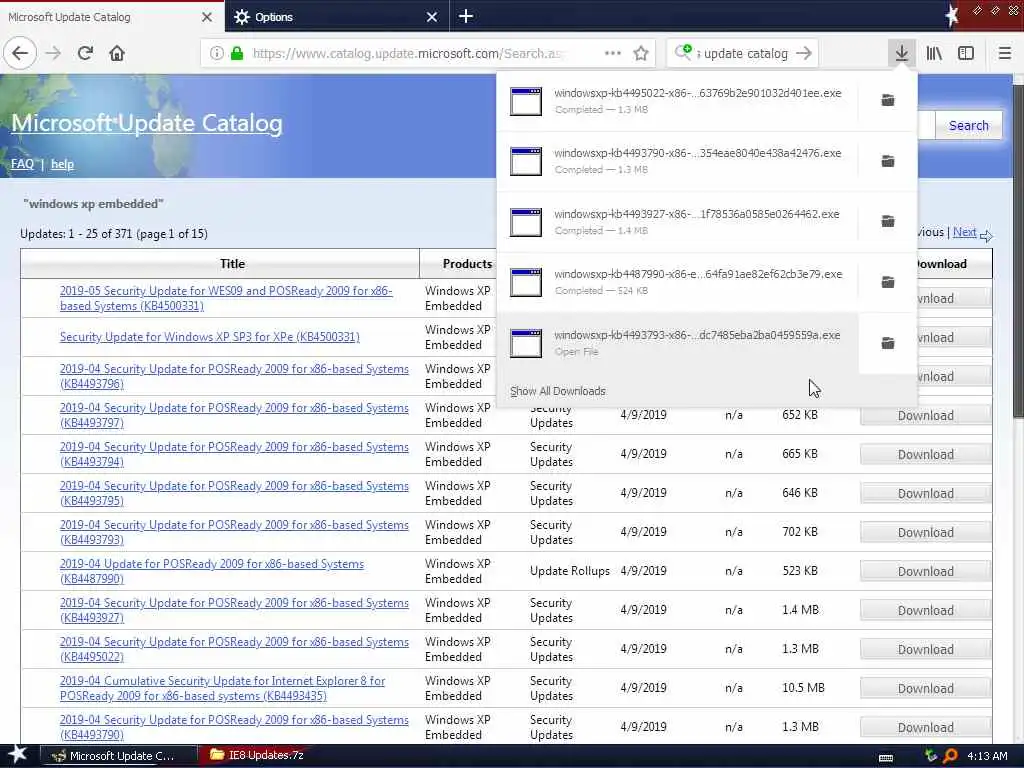This screenshot has height=768, width=1024.
Task: Open IE8 cumulative update KB4493435 link
Action: click(222, 688)
